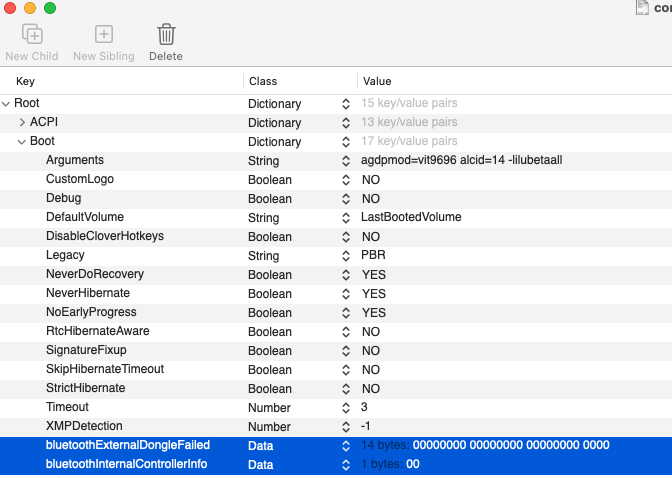Open class stepper for Legacy row
The width and height of the screenshot is (672, 478).
click(x=346, y=256)
